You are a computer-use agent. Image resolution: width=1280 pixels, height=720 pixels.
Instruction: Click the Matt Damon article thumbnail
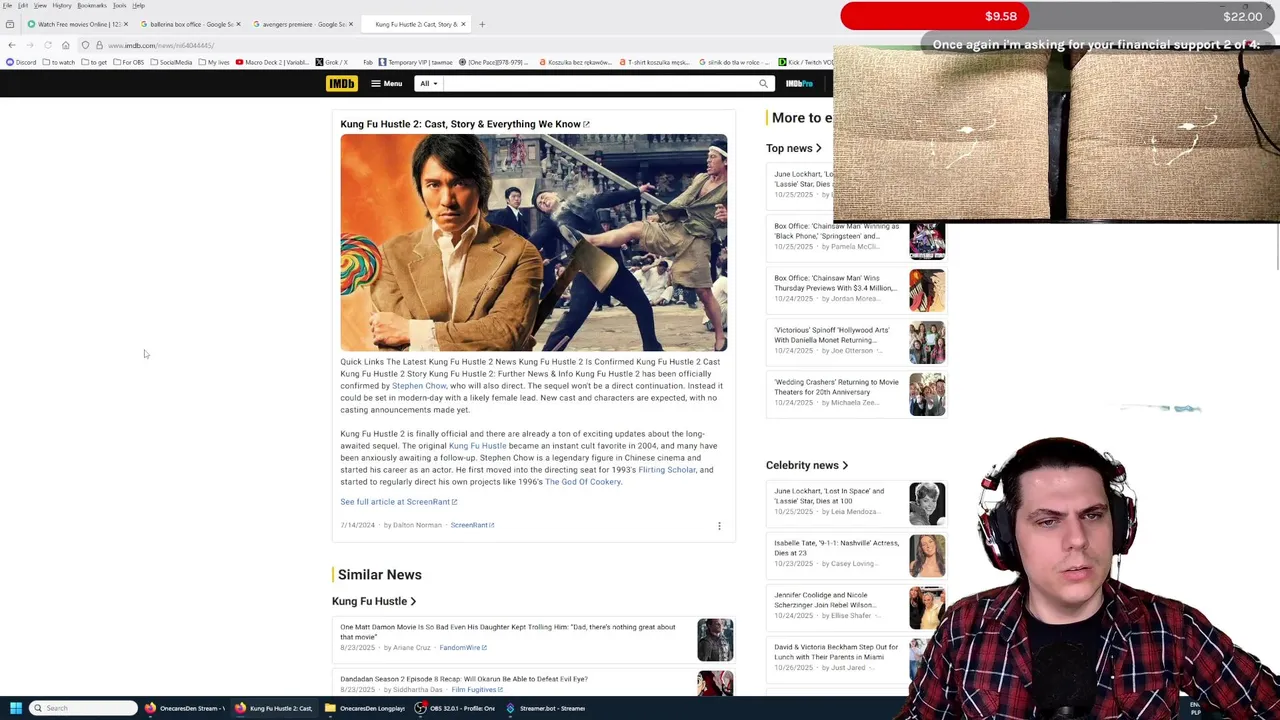click(715, 640)
